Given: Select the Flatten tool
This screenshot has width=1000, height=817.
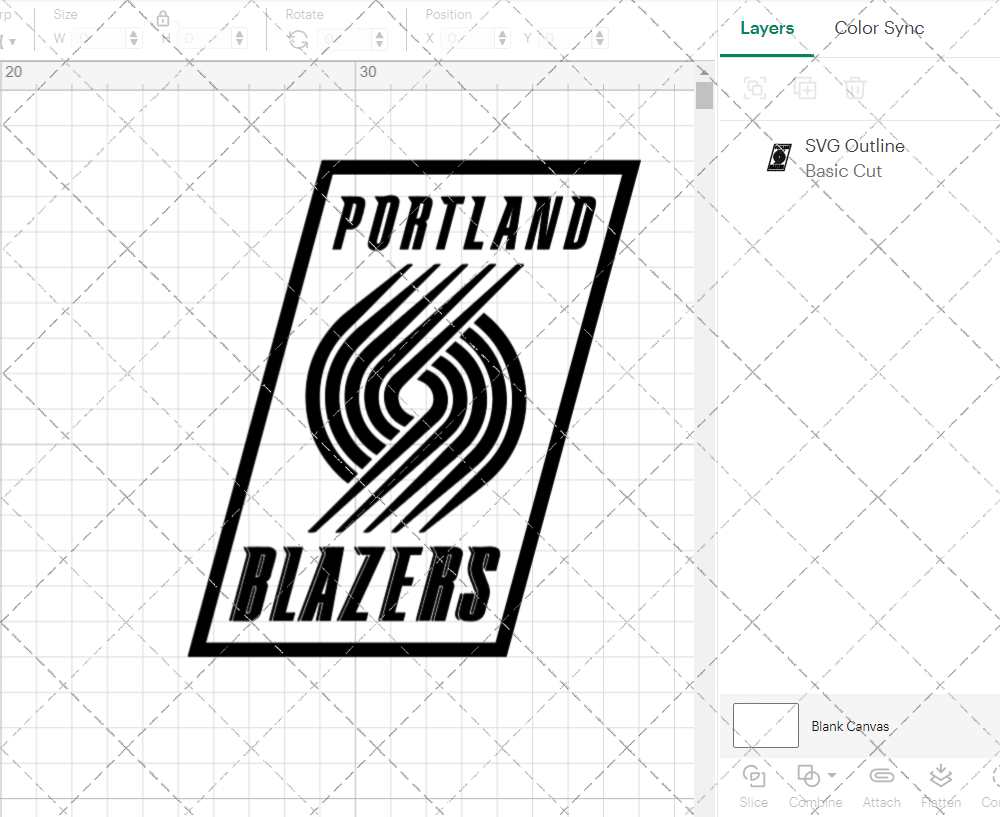Looking at the screenshot, I should pos(940,786).
